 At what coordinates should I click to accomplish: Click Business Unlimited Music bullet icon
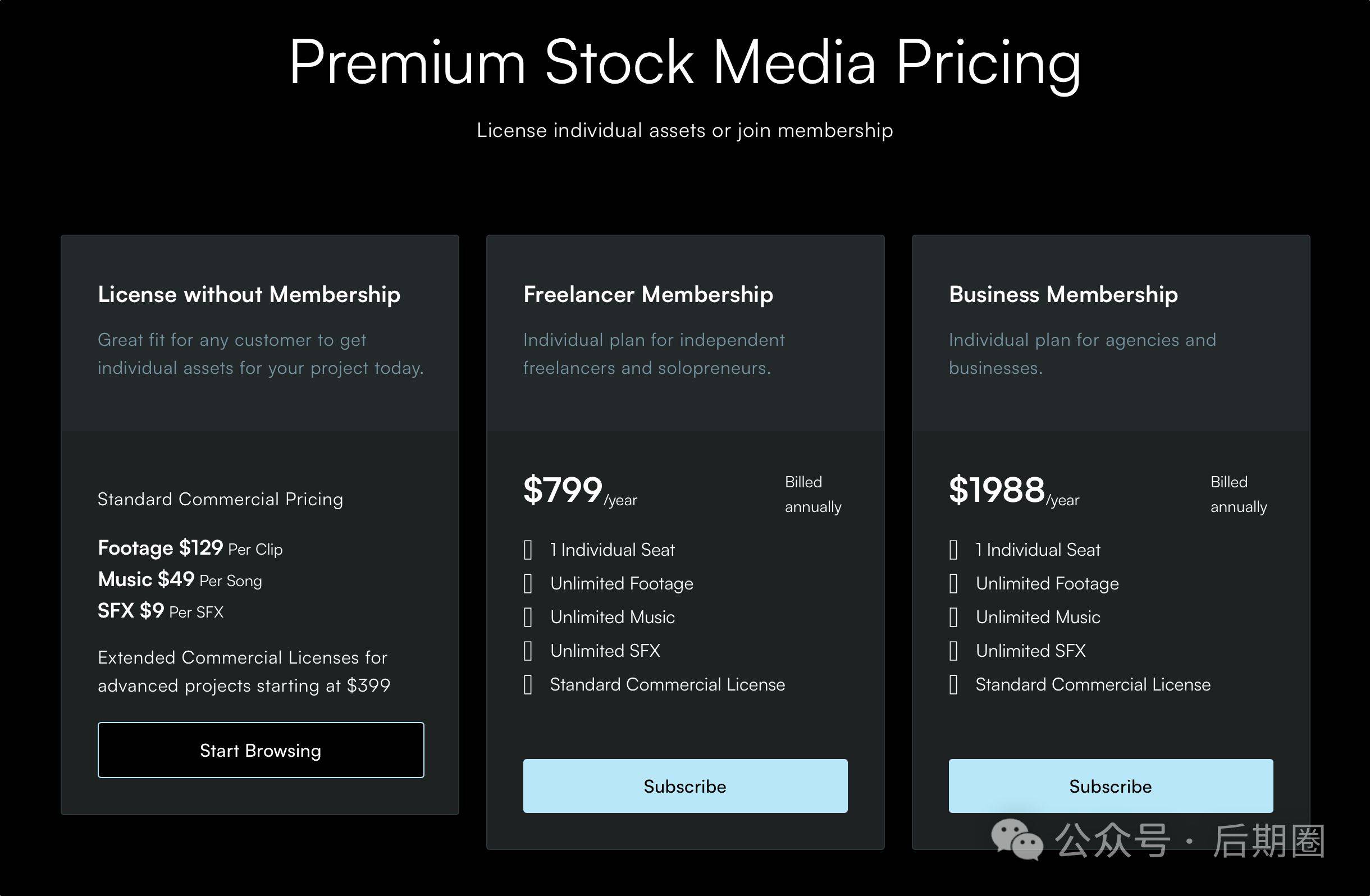coord(953,617)
